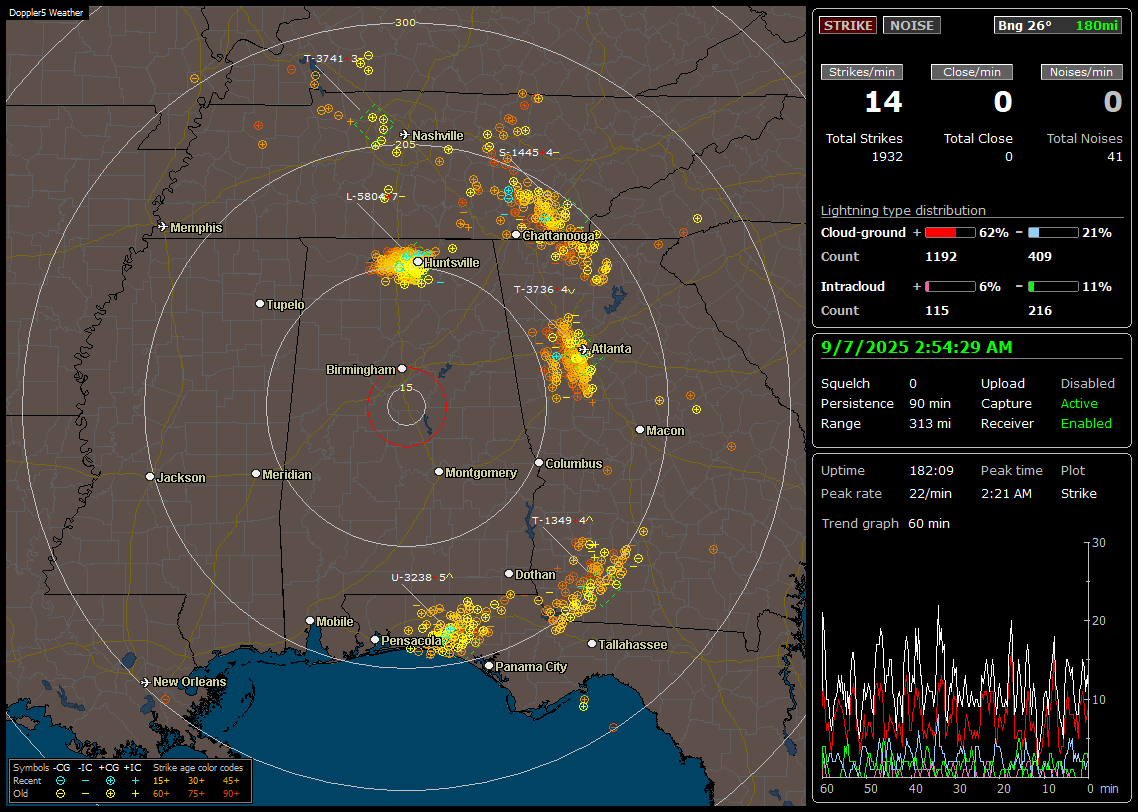The image size is (1138, 812).
Task: Click the Chattanooga city marker dot
Action: pyautogui.click(x=516, y=234)
